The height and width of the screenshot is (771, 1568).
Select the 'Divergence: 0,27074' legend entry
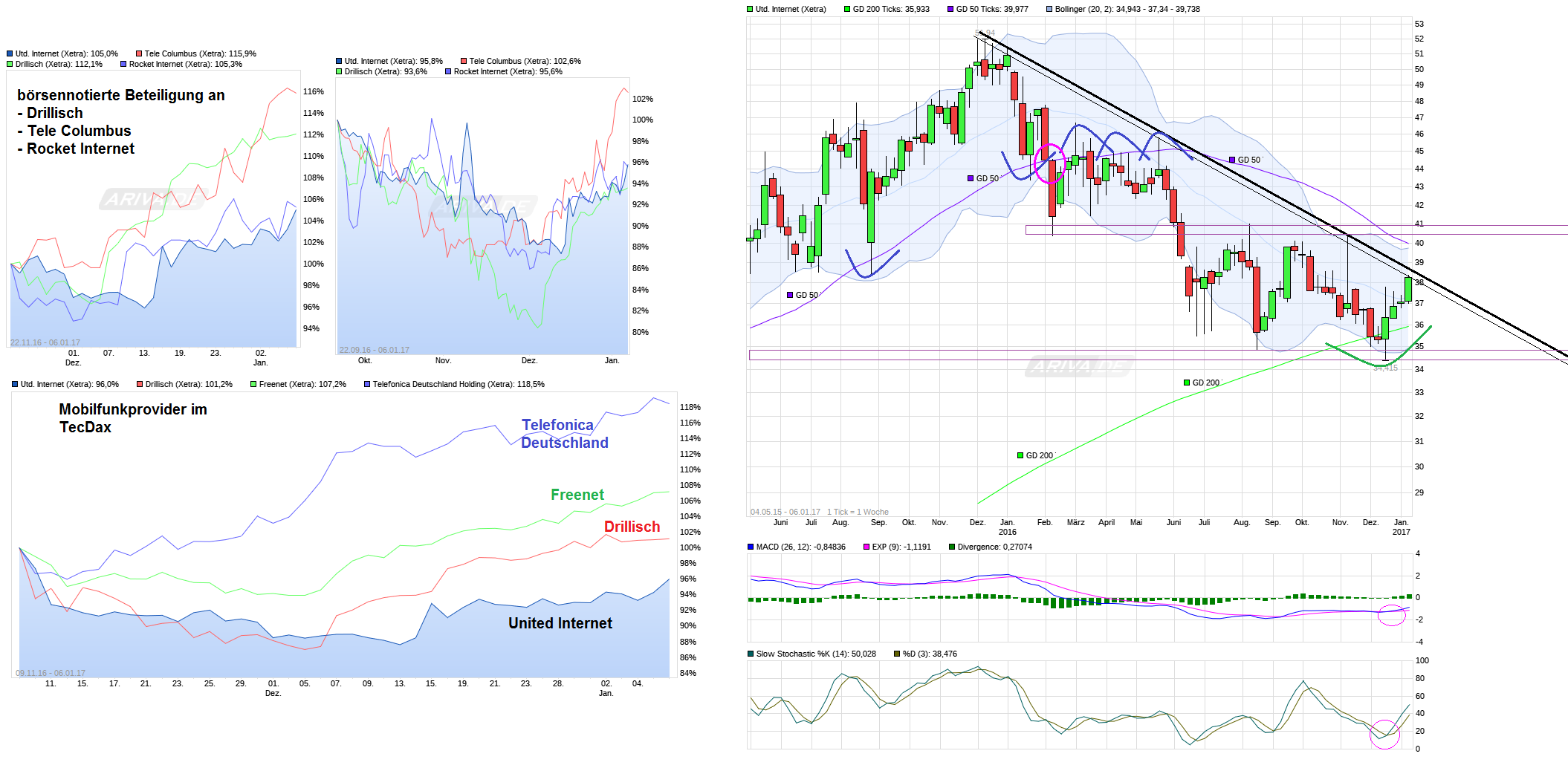(994, 547)
